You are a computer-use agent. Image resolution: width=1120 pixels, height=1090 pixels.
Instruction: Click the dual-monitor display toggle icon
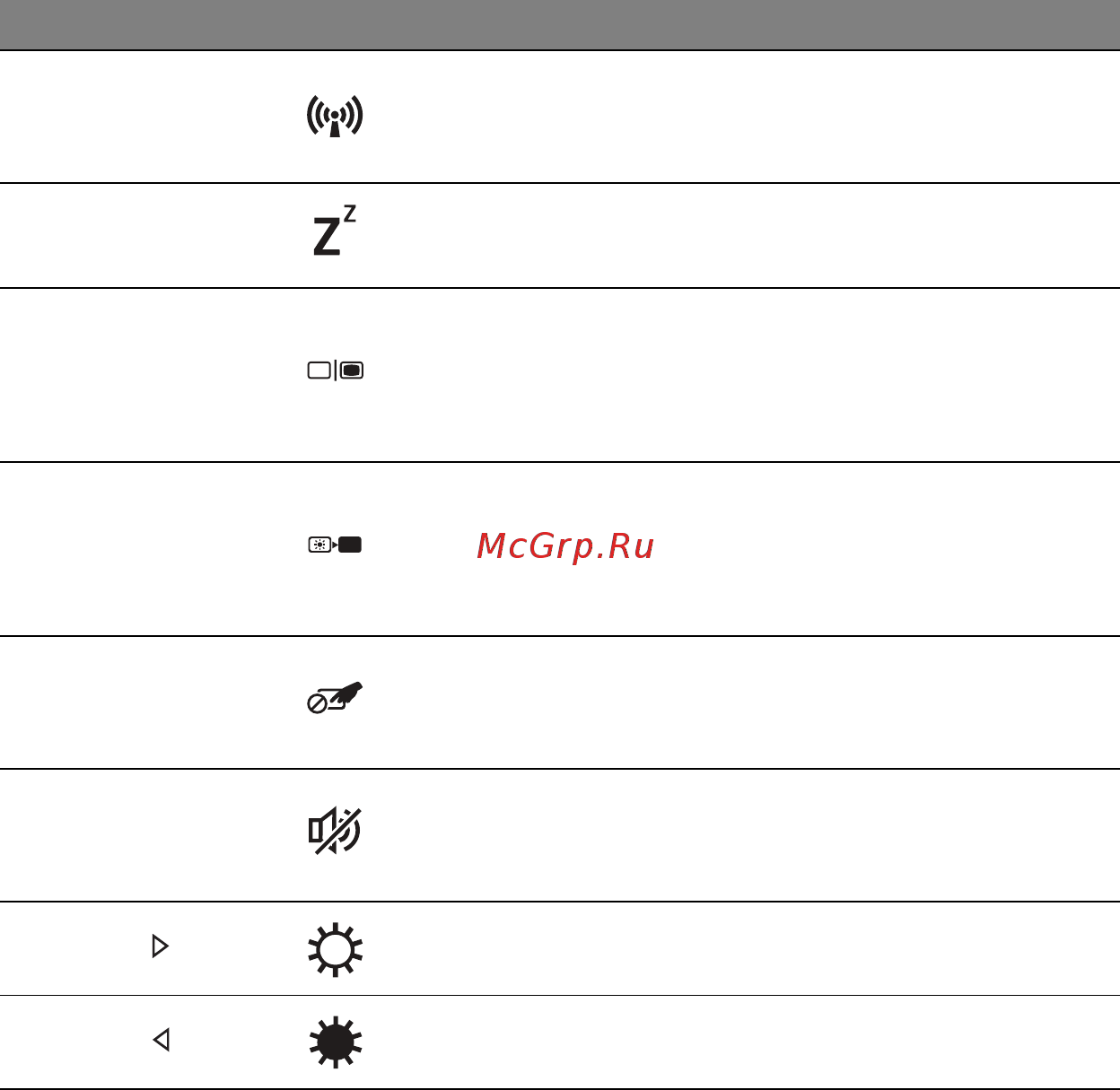(x=336, y=371)
